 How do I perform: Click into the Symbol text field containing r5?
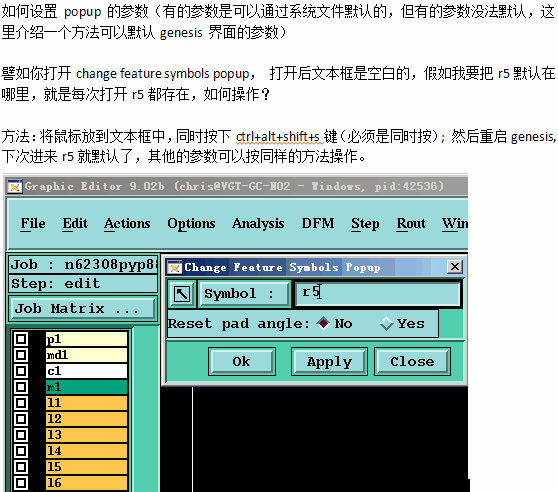tap(377, 293)
